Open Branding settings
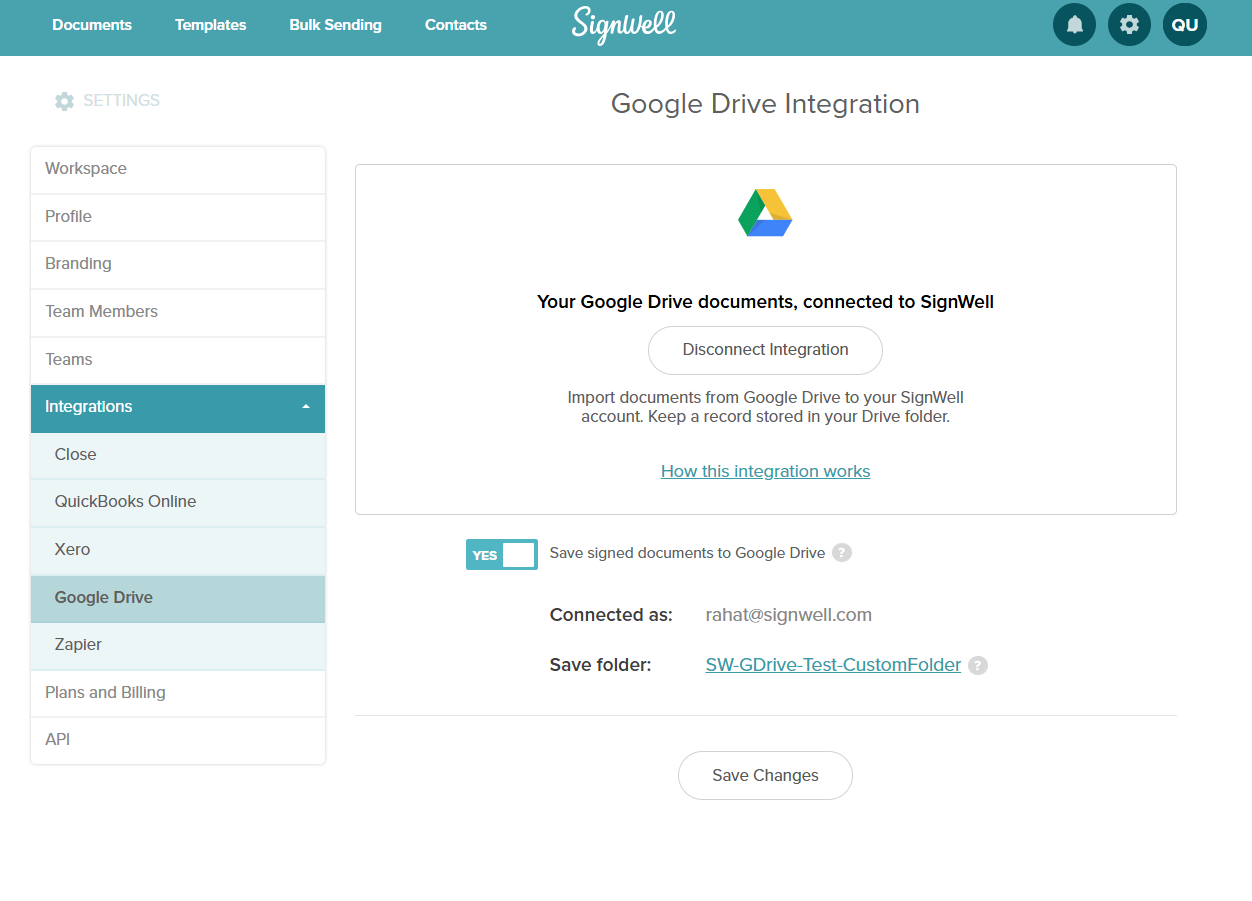The image size is (1252, 901). pyautogui.click(x=178, y=264)
